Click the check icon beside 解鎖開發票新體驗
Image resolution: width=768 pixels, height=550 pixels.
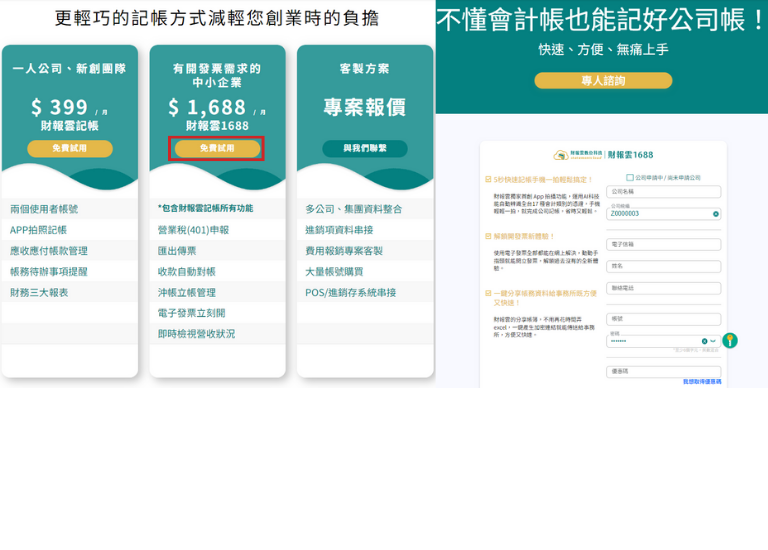pos(488,236)
